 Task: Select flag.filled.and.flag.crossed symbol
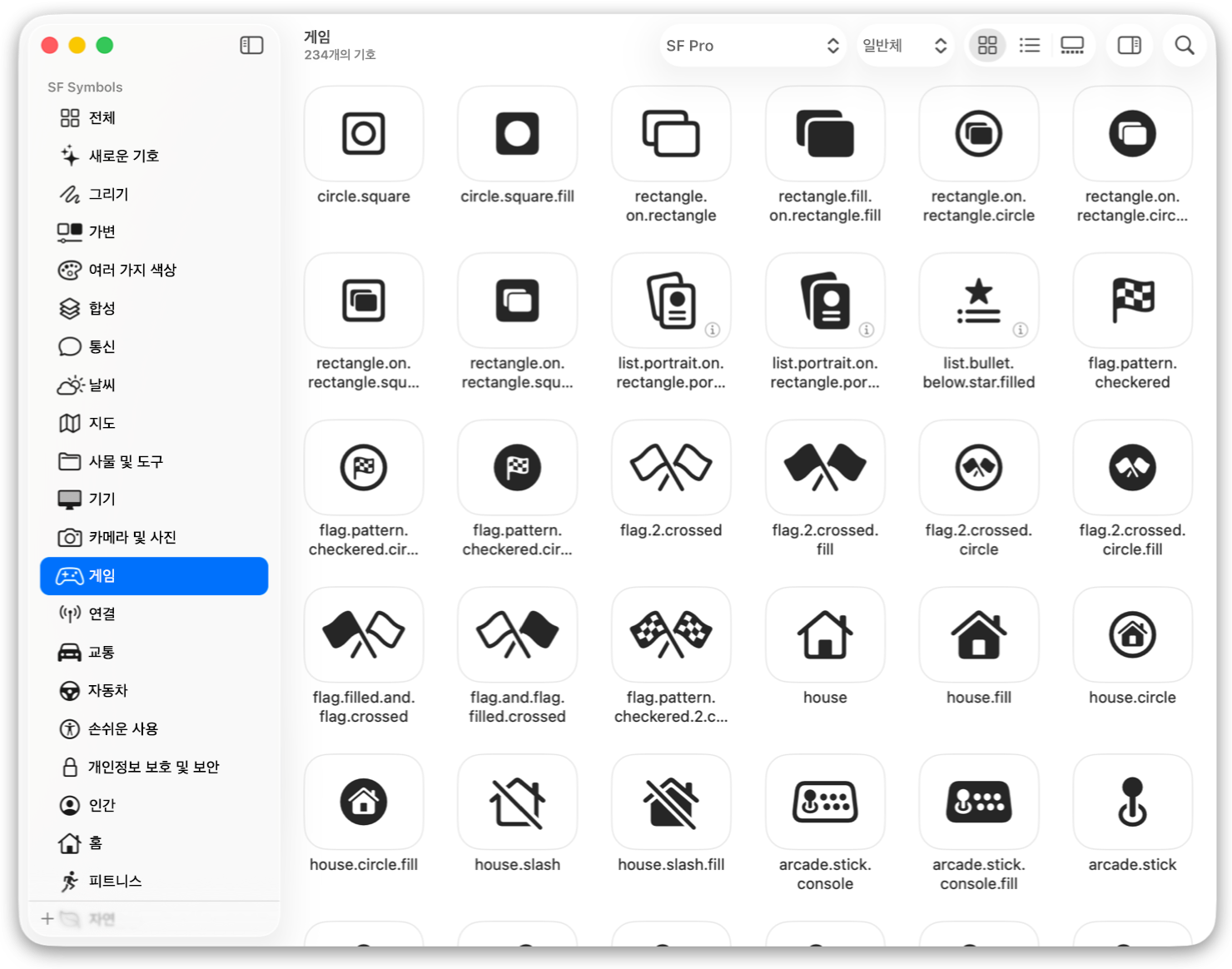(364, 635)
